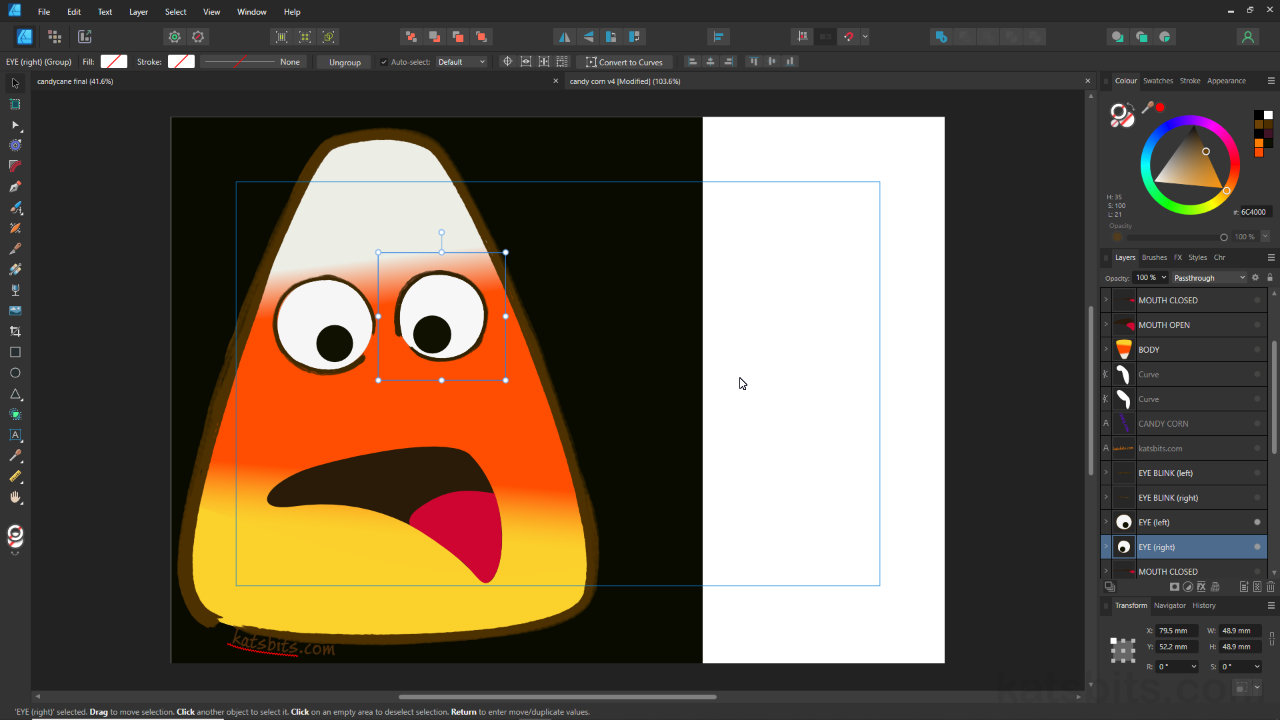Image resolution: width=1280 pixels, height=720 pixels.
Task: Toggle visibility of EYE (left) layer
Action: 1257,522
